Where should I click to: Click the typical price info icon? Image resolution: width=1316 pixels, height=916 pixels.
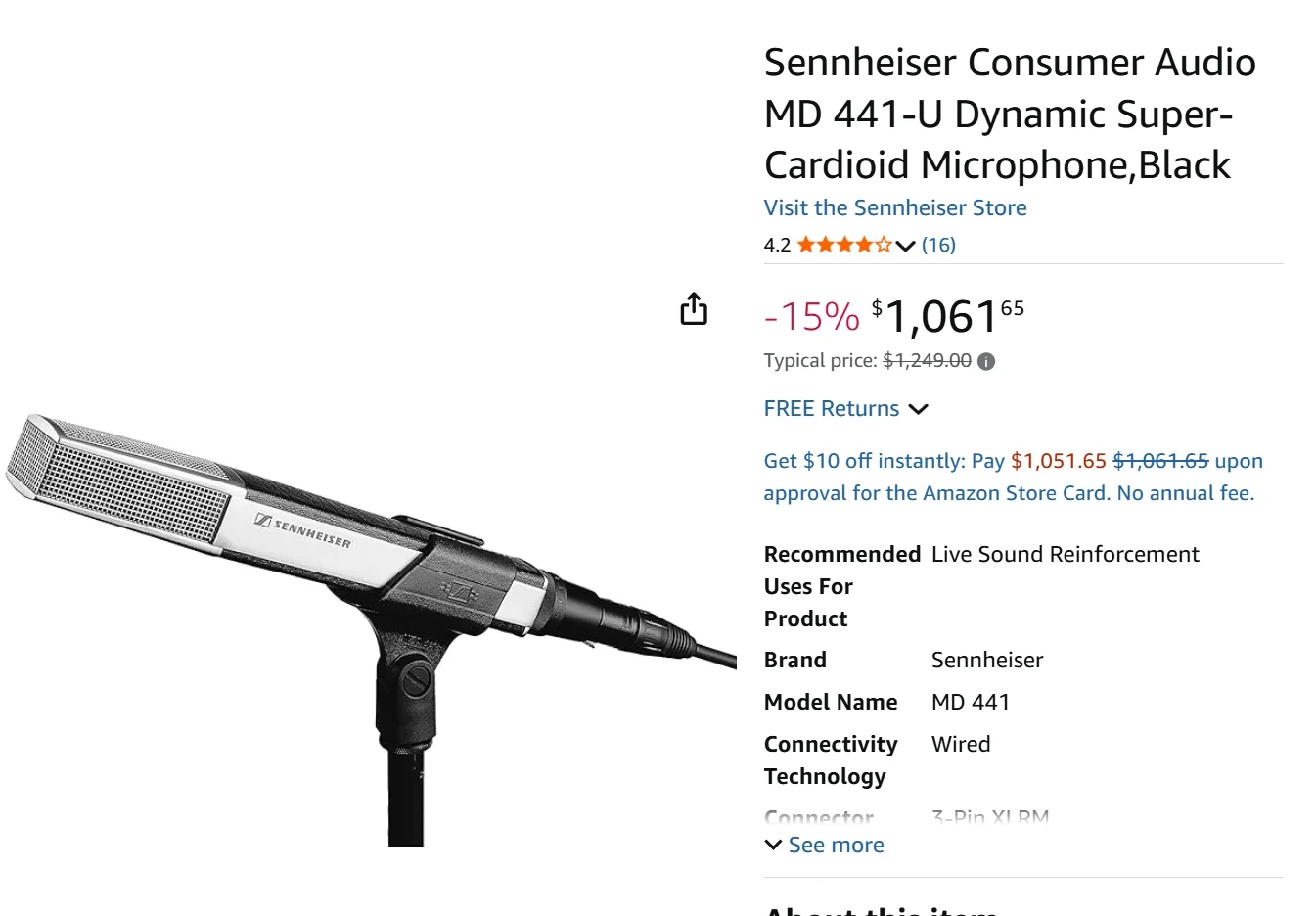[986, 361]
